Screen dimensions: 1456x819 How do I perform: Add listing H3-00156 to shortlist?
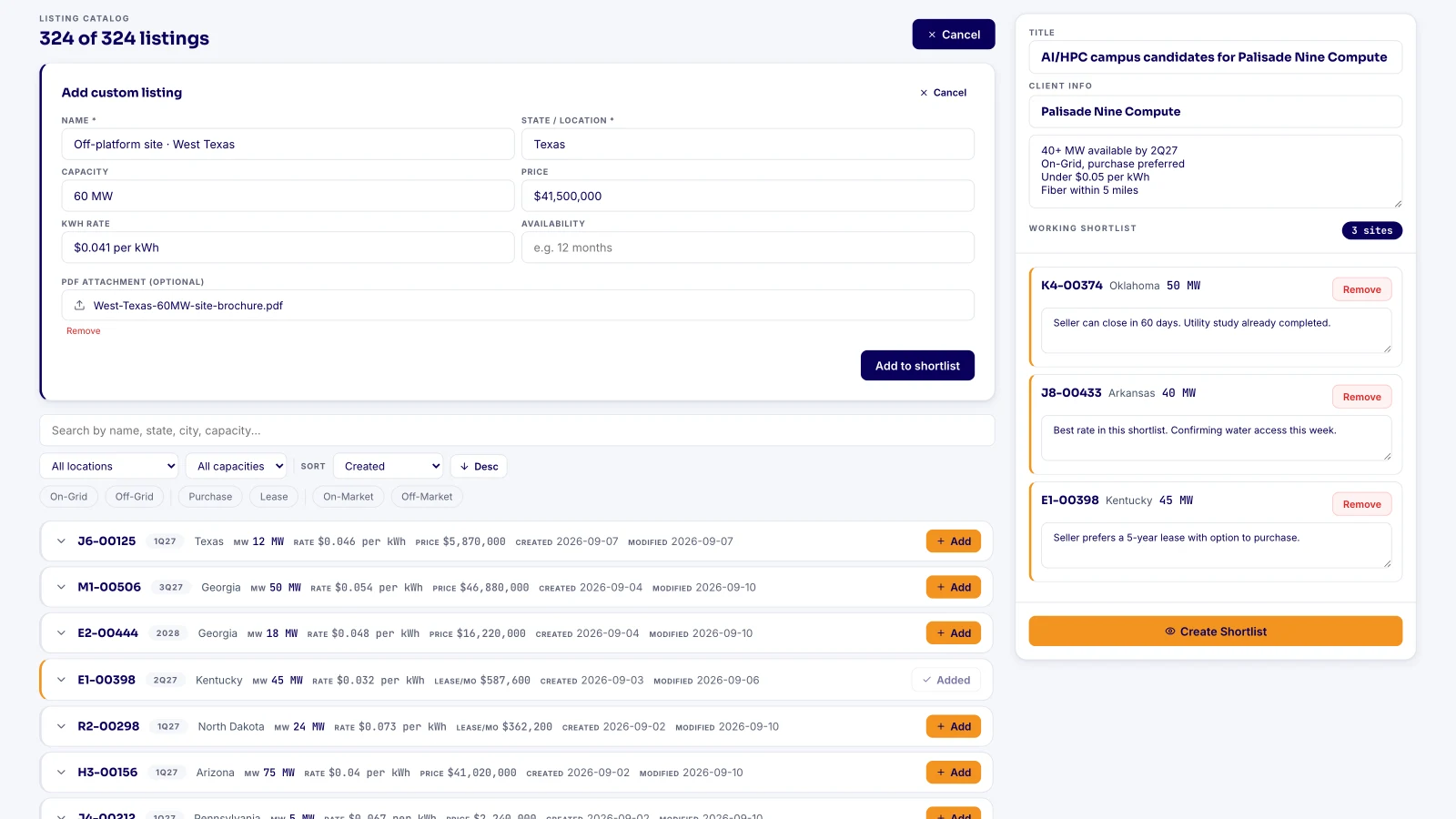point(954,773)
